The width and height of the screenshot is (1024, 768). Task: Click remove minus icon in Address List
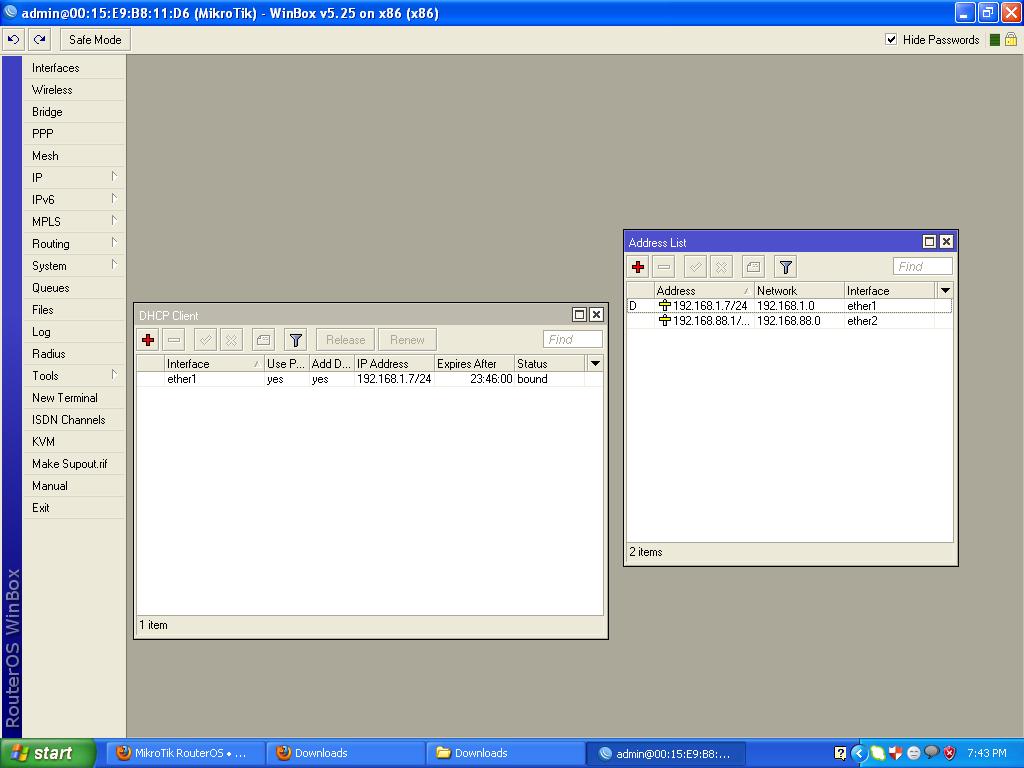(x=664, y=266)
